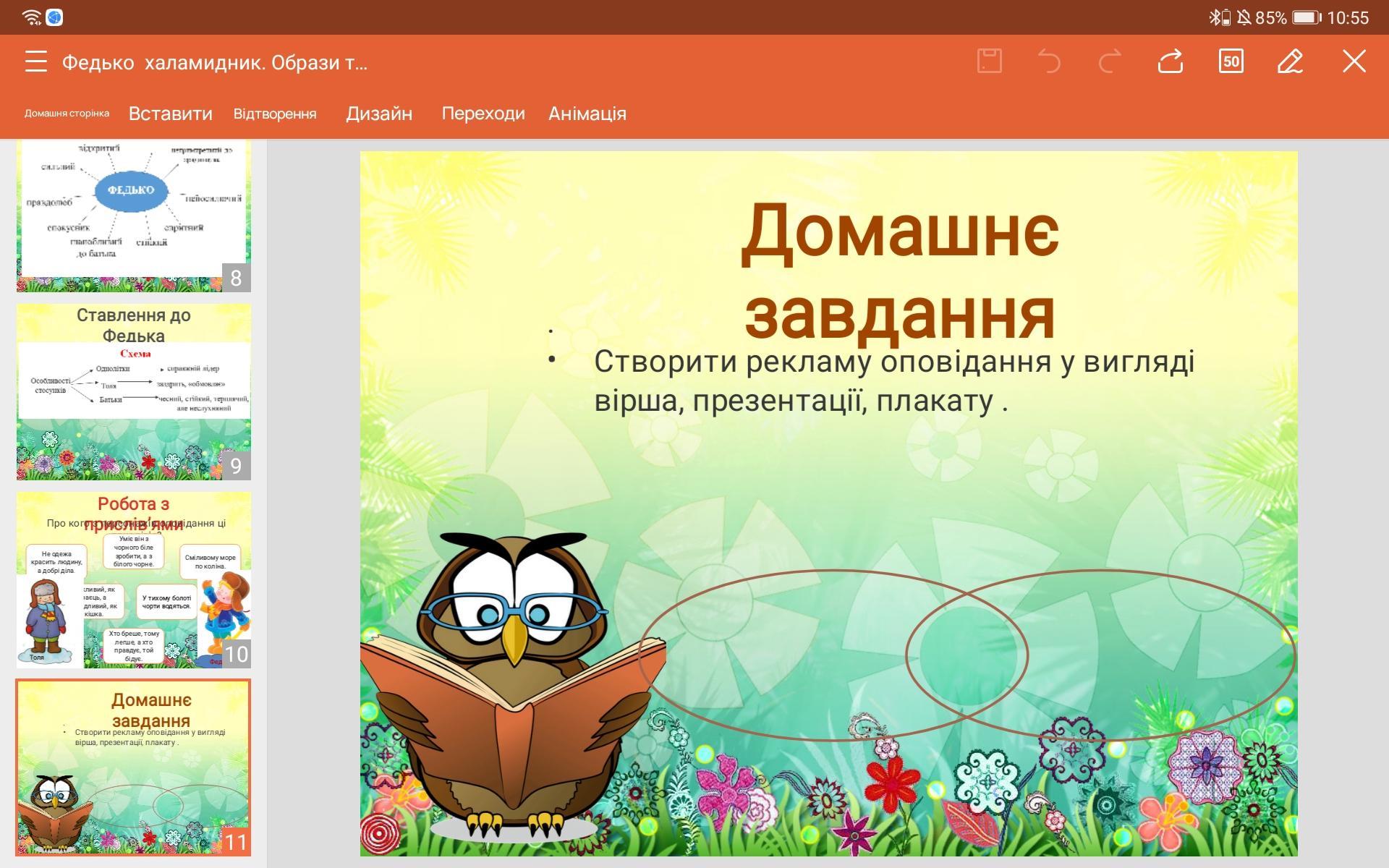Image resolution: width=1389 pixels, height=868 pixels.
Task: Switch to Домашня сторінка tab
Action: 67,114
